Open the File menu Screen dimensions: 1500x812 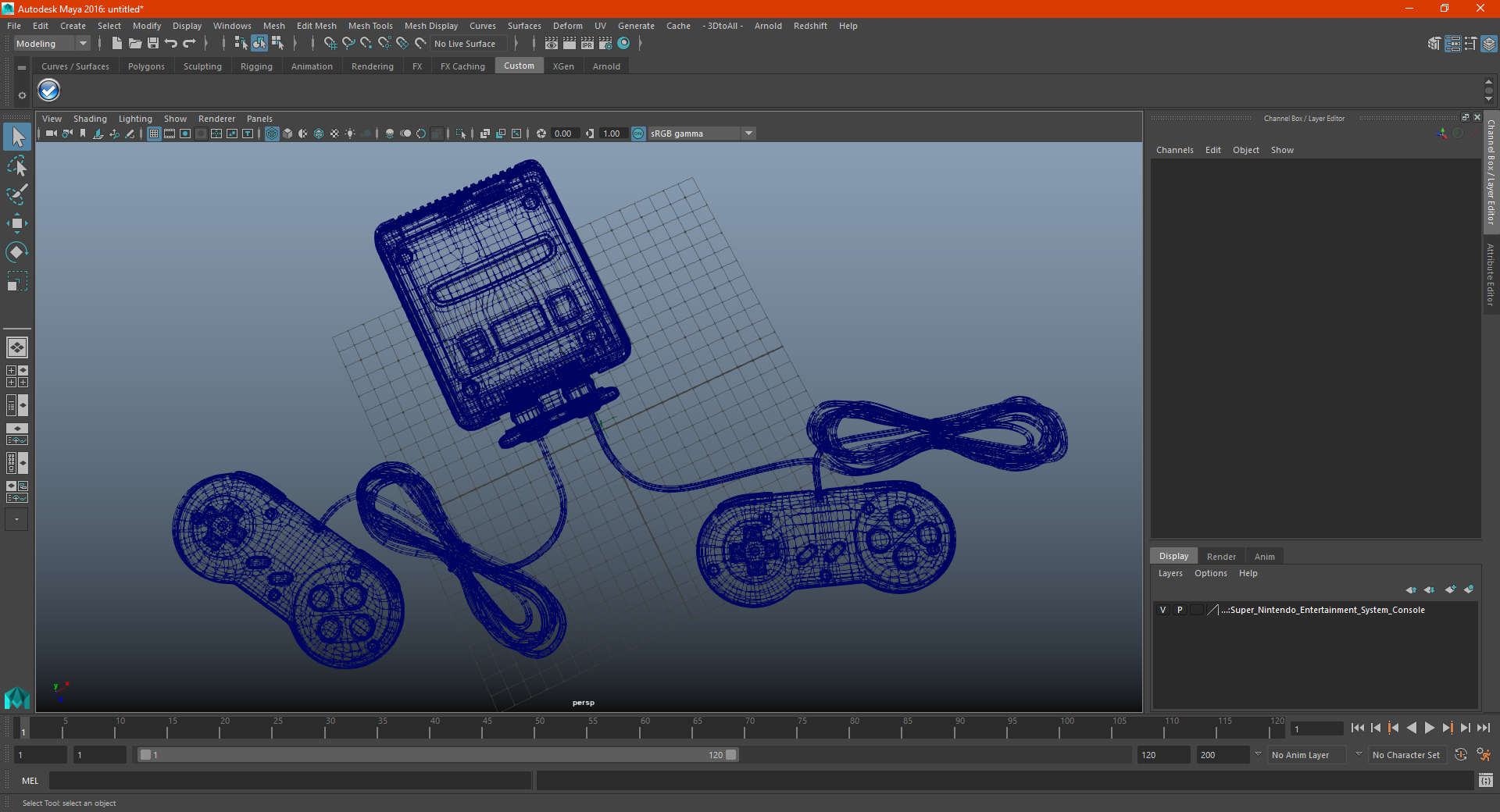coord(14,26)
